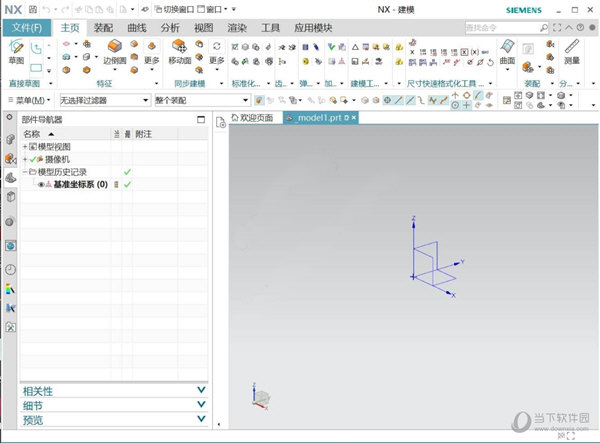Viewport: 600px width, 443px height.
Task: Click the save icon in quick access toolbar
Action: point(33,9)
